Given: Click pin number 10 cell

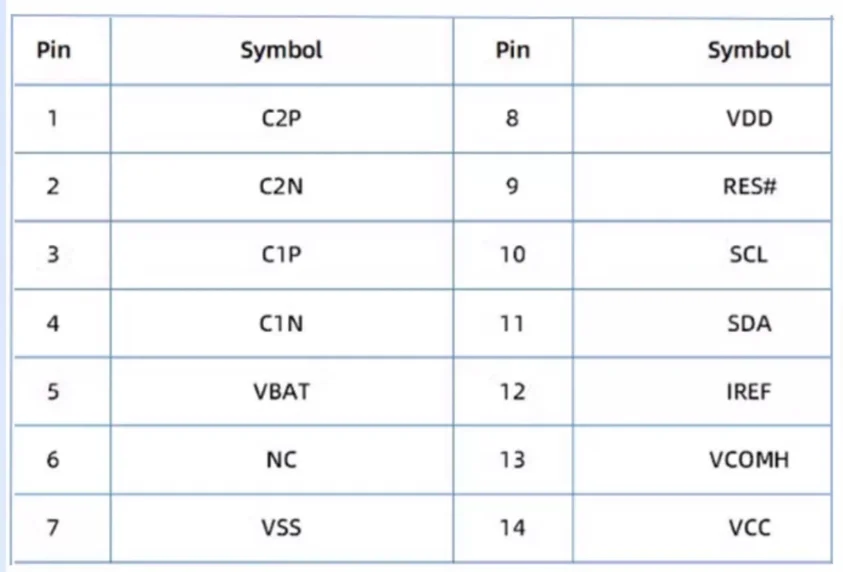Looking at the screenshot, I should (x=513, y=255).
